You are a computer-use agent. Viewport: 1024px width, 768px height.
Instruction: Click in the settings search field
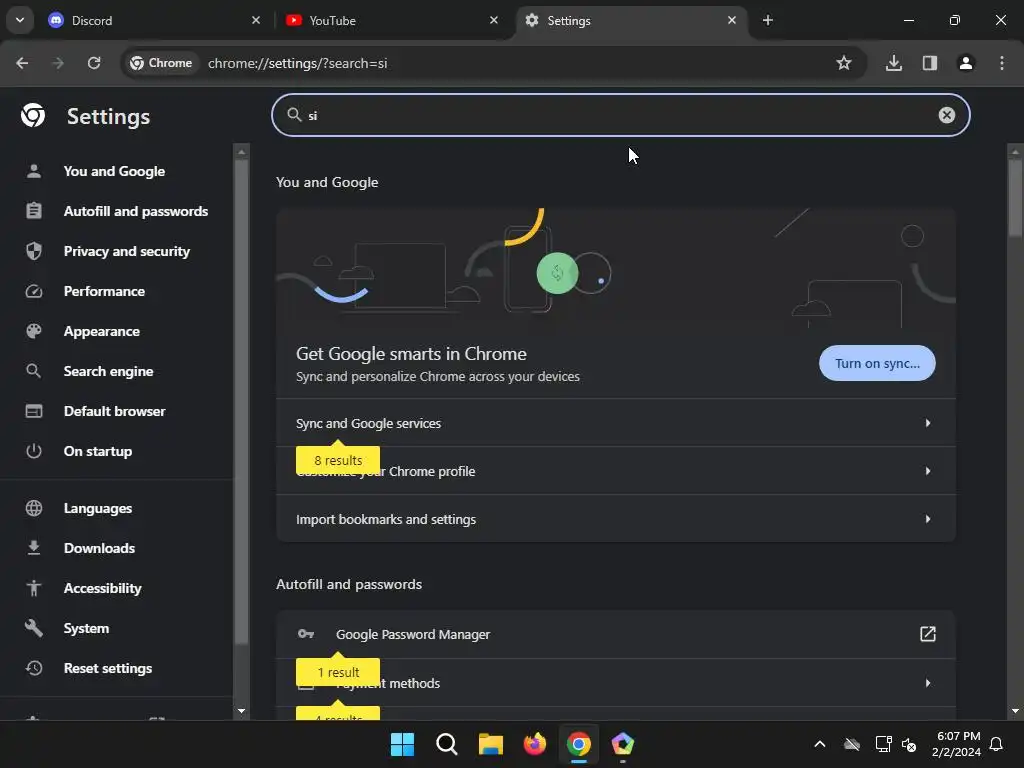(x=620, y=115)
